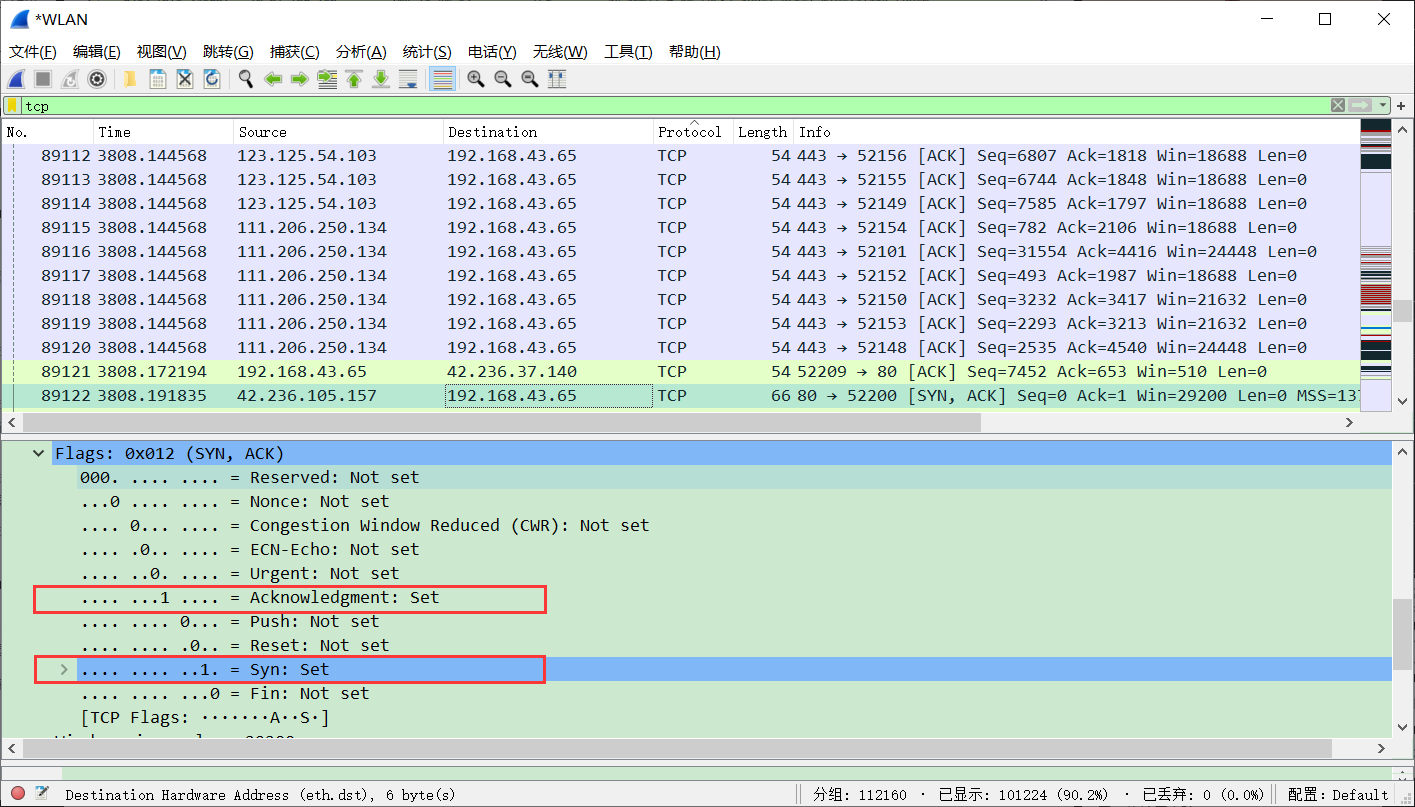Image resolution: width=1415 pixels, height=807 pixels.
Task: Open the 编辑(E) menu
Action: tap(97, 52)
